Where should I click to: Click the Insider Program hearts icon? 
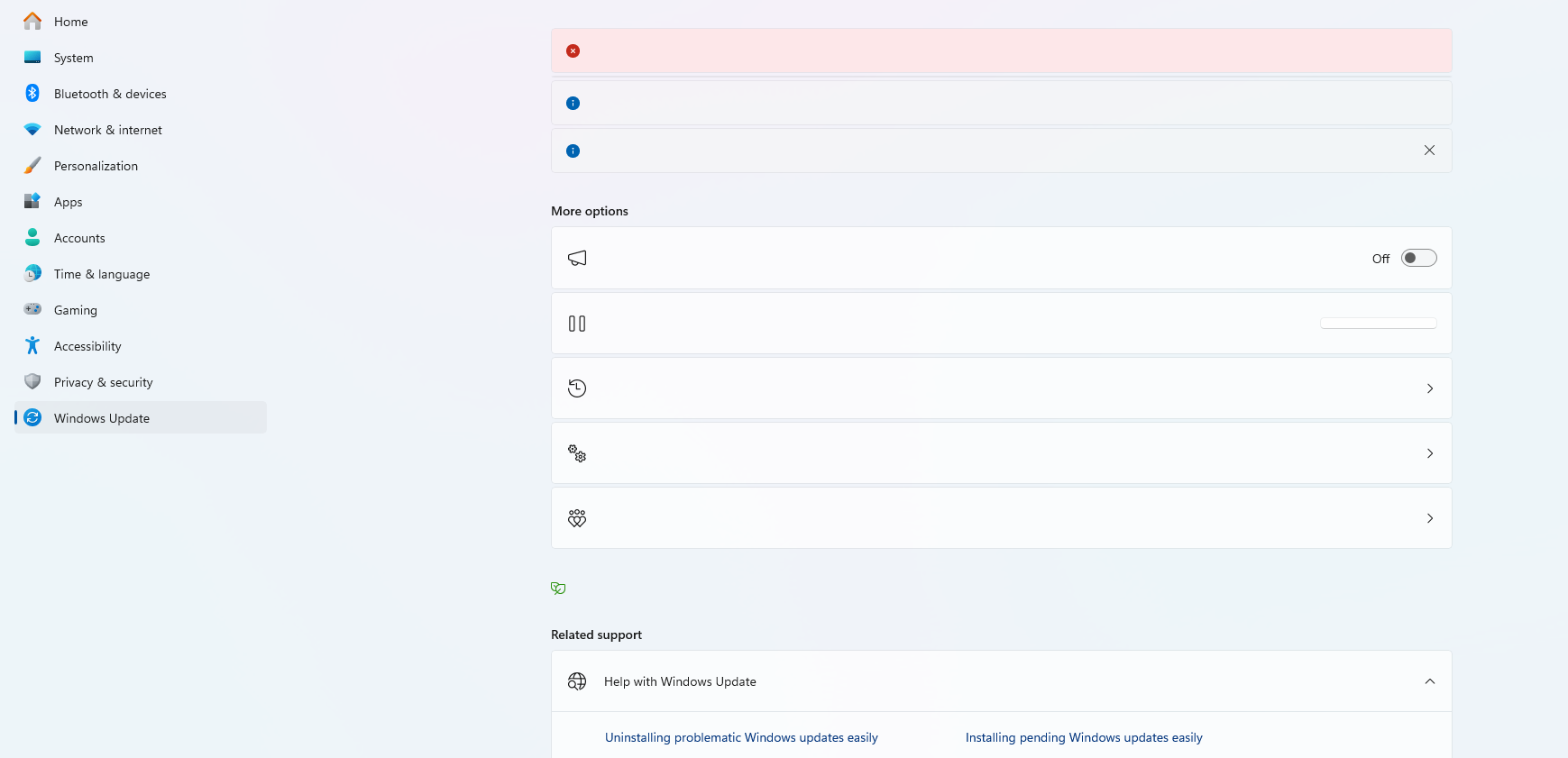coord(577,518)
